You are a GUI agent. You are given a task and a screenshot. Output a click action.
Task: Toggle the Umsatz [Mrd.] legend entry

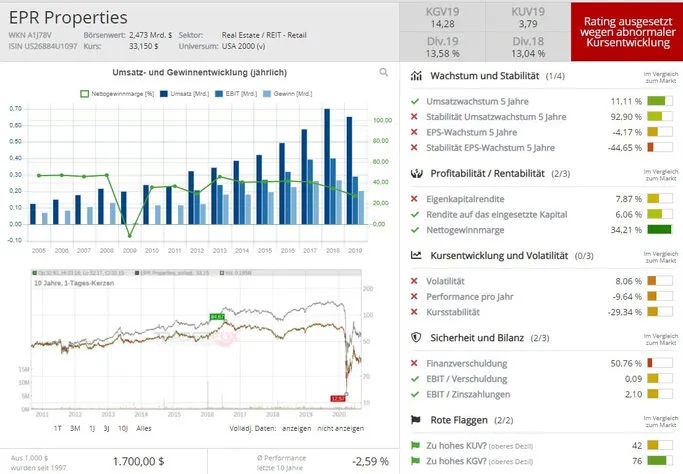point(184,94)
